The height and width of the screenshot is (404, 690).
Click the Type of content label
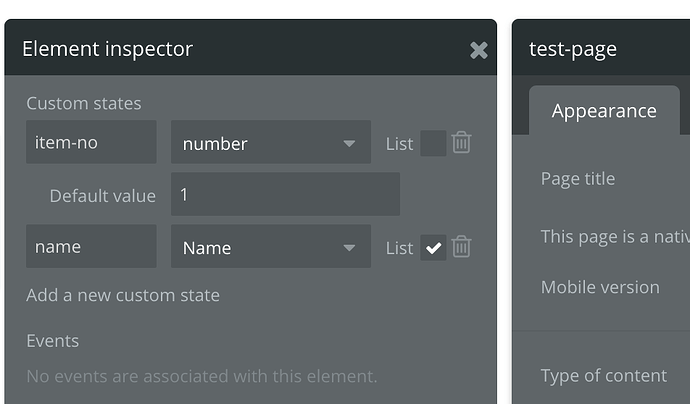click(x=604, y=376)
